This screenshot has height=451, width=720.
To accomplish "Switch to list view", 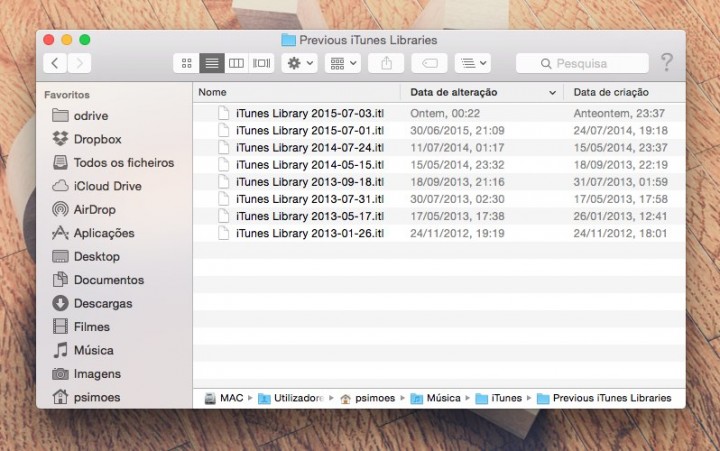I will [212, 63].
